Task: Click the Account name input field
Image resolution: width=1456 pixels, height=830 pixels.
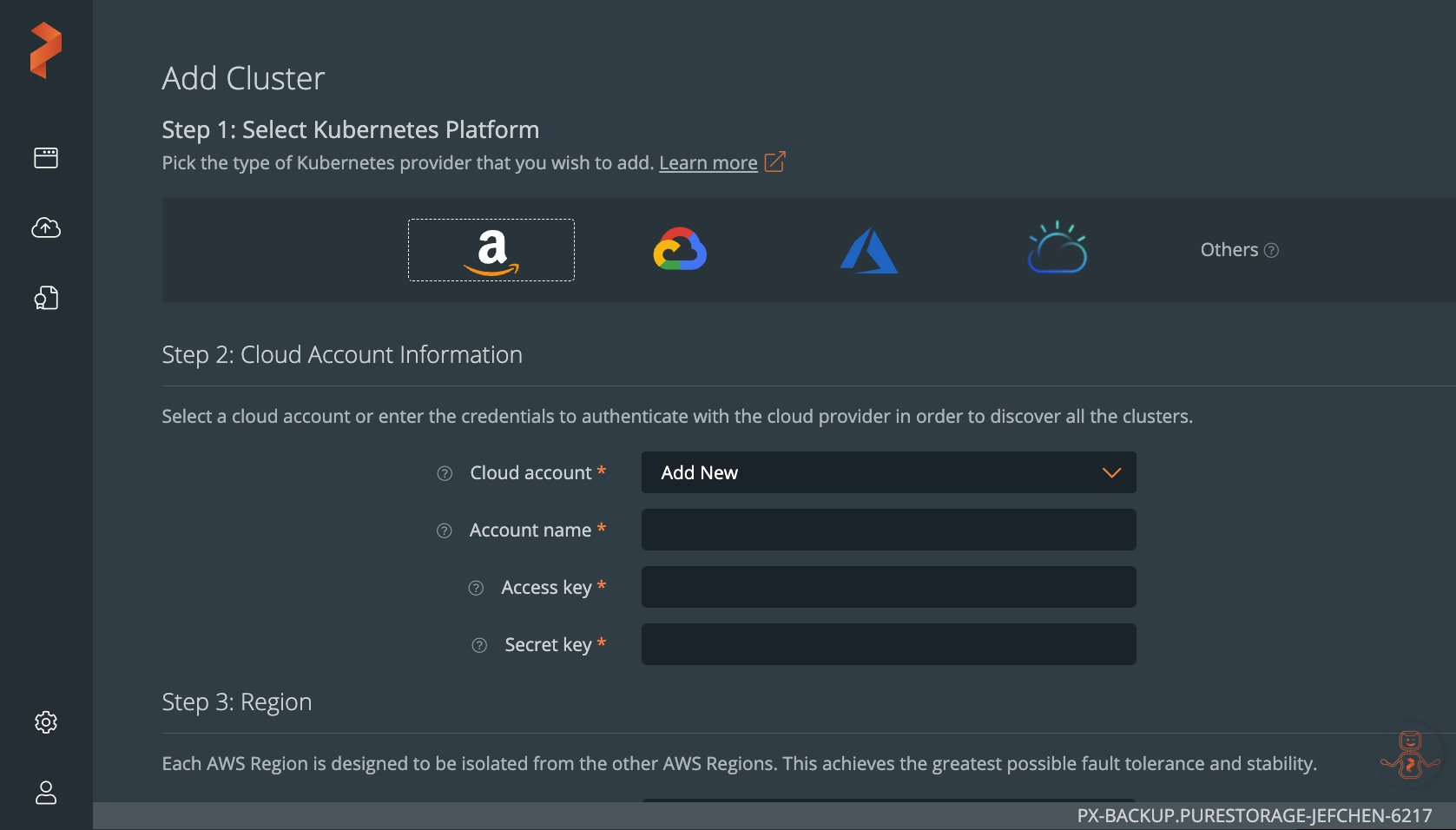Action: pyautogui.click(x=888, y=530)
